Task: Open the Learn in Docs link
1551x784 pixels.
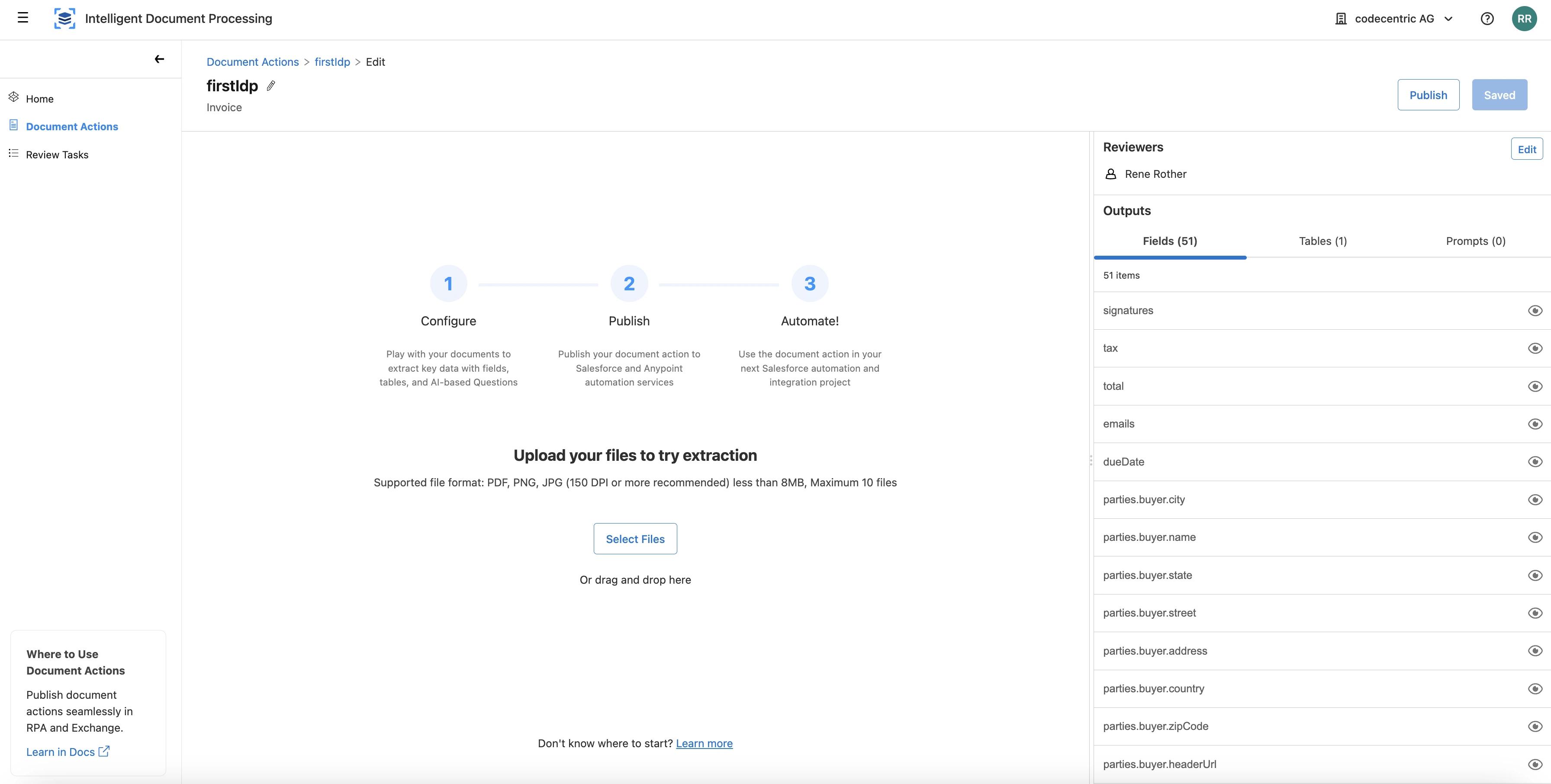Action: (x=68, y=752)
